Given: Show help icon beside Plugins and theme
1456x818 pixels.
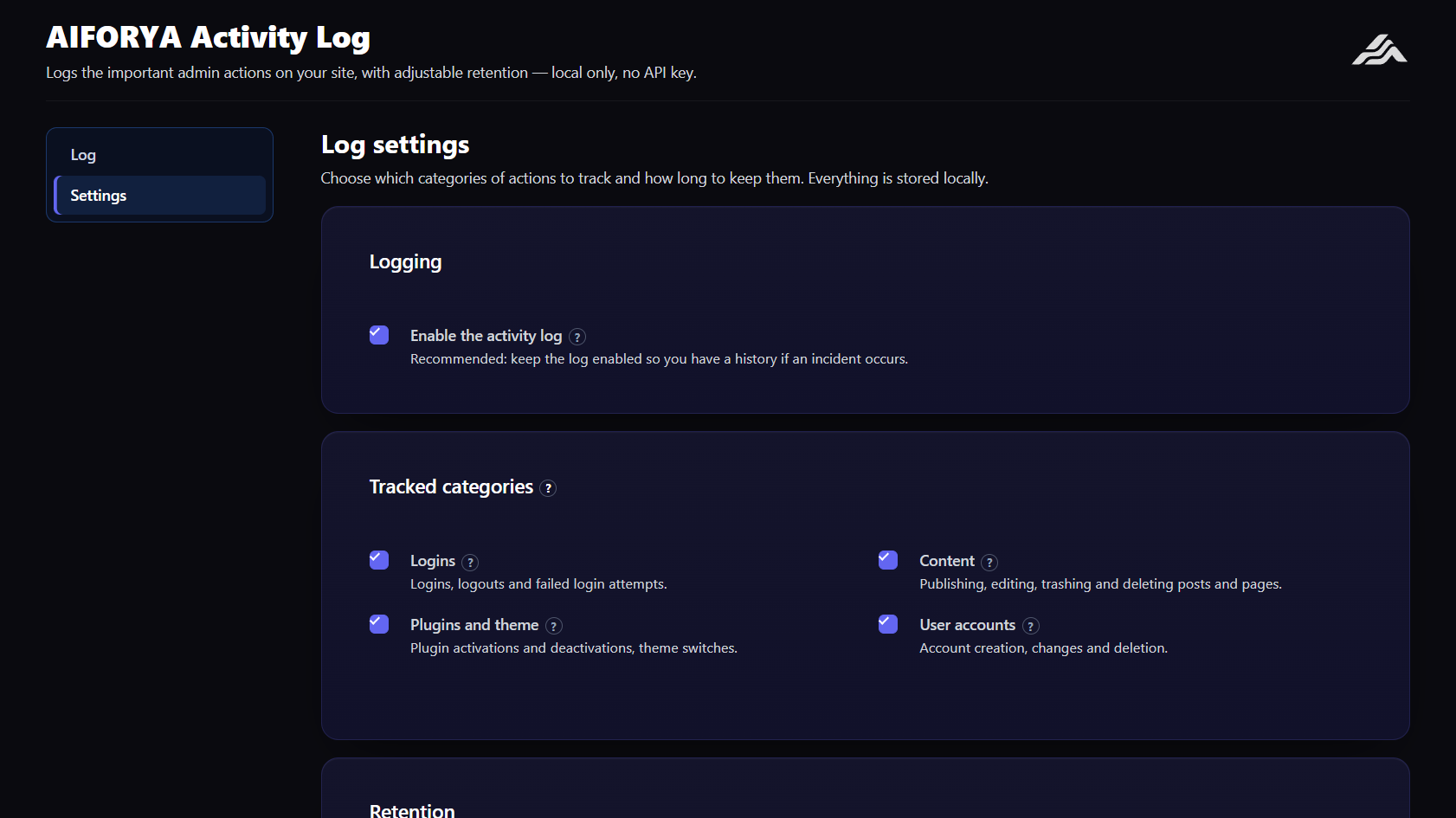Looking at the screenshot, I should click(554, 626).
